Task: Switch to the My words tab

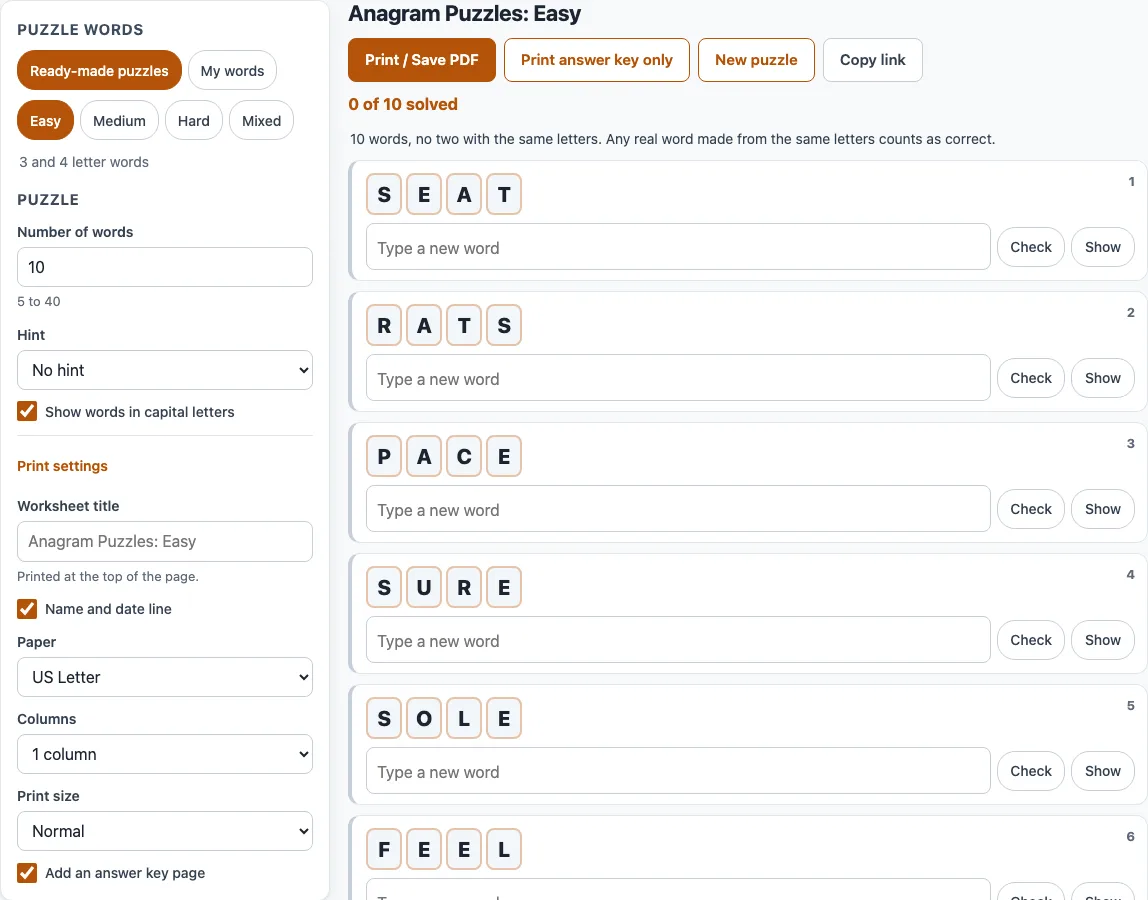Action: [232, 70]
